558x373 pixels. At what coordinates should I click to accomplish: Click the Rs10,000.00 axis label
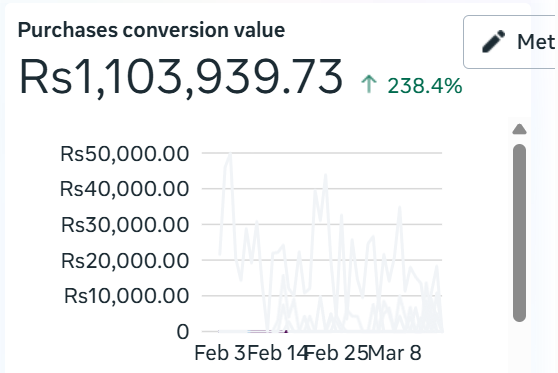click(x=126, y=296)
